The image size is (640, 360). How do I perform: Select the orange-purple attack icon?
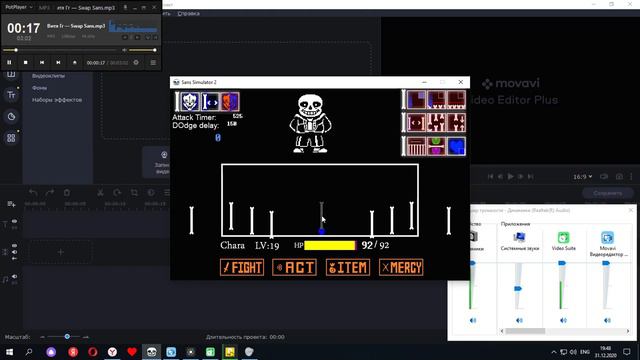tap(230, 102)
